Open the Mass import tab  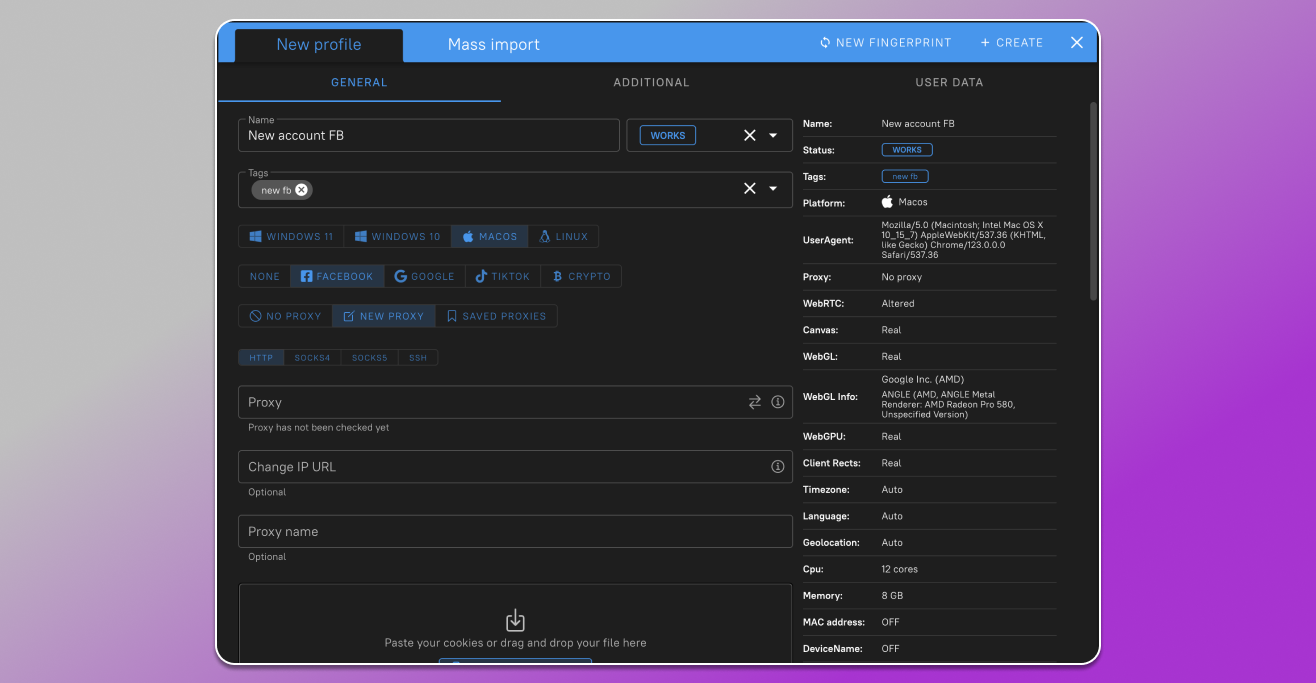click(493, 44)
